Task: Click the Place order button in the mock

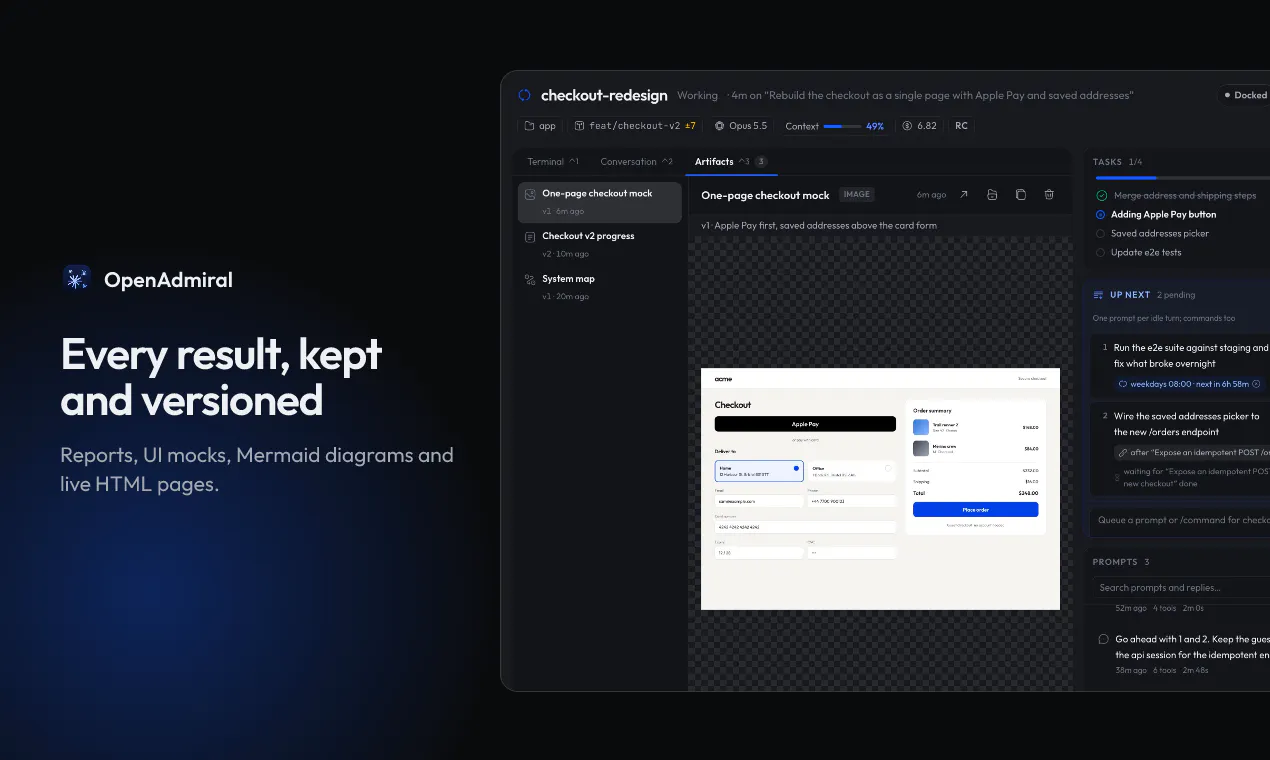Action: point(975,510)
